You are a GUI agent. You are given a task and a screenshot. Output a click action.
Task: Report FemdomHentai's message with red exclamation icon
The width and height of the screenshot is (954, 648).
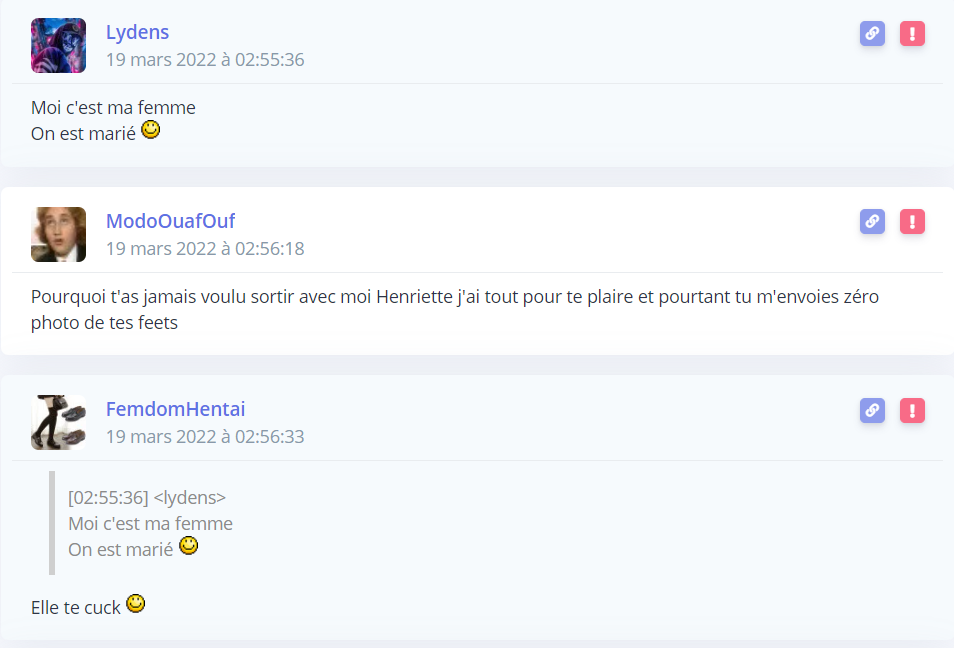click(912, 410)
